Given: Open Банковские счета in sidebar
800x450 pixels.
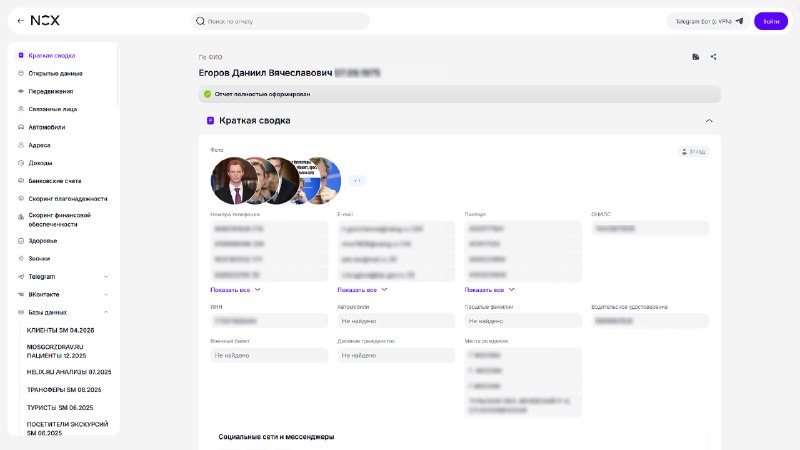Looking at the screenshot, I should pyautogui.click(x=55, y=181).
